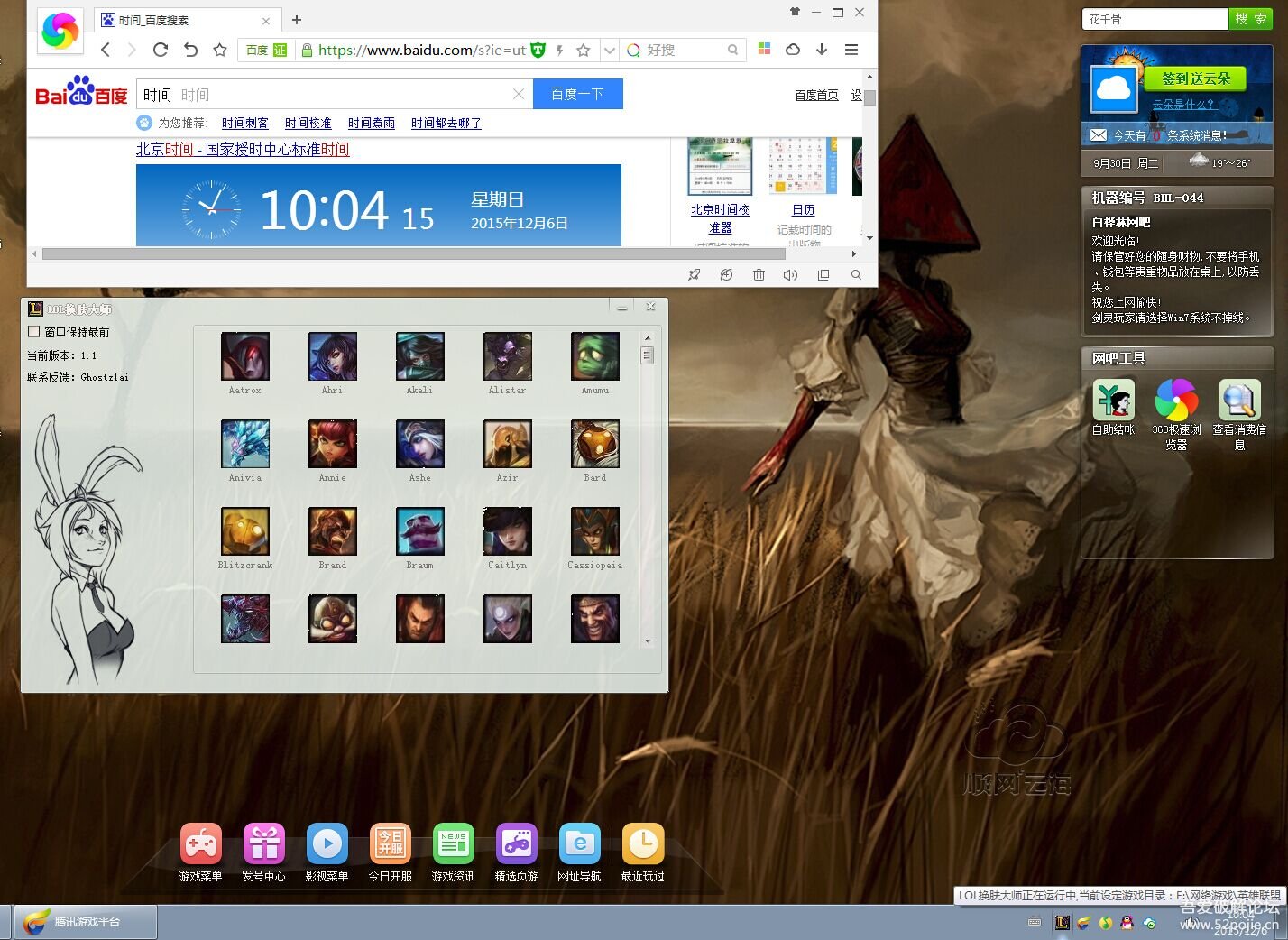Select the Azir champion icon
The width and height of the screenshot is (1288, 940).
(x=508, y=444)
